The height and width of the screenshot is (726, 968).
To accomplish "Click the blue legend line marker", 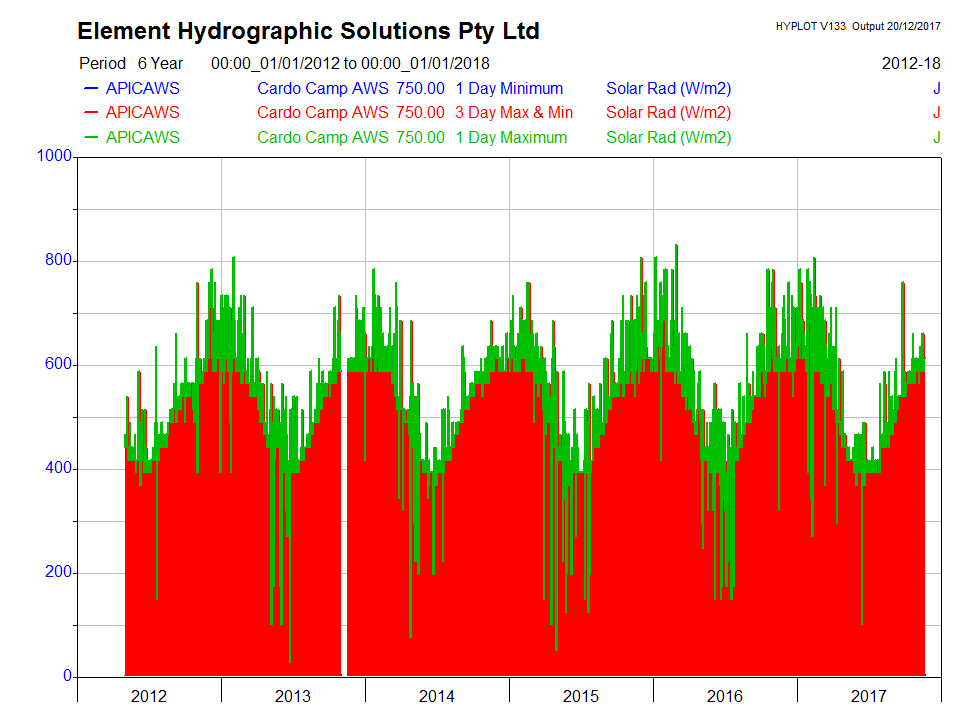I will [91, 88].
